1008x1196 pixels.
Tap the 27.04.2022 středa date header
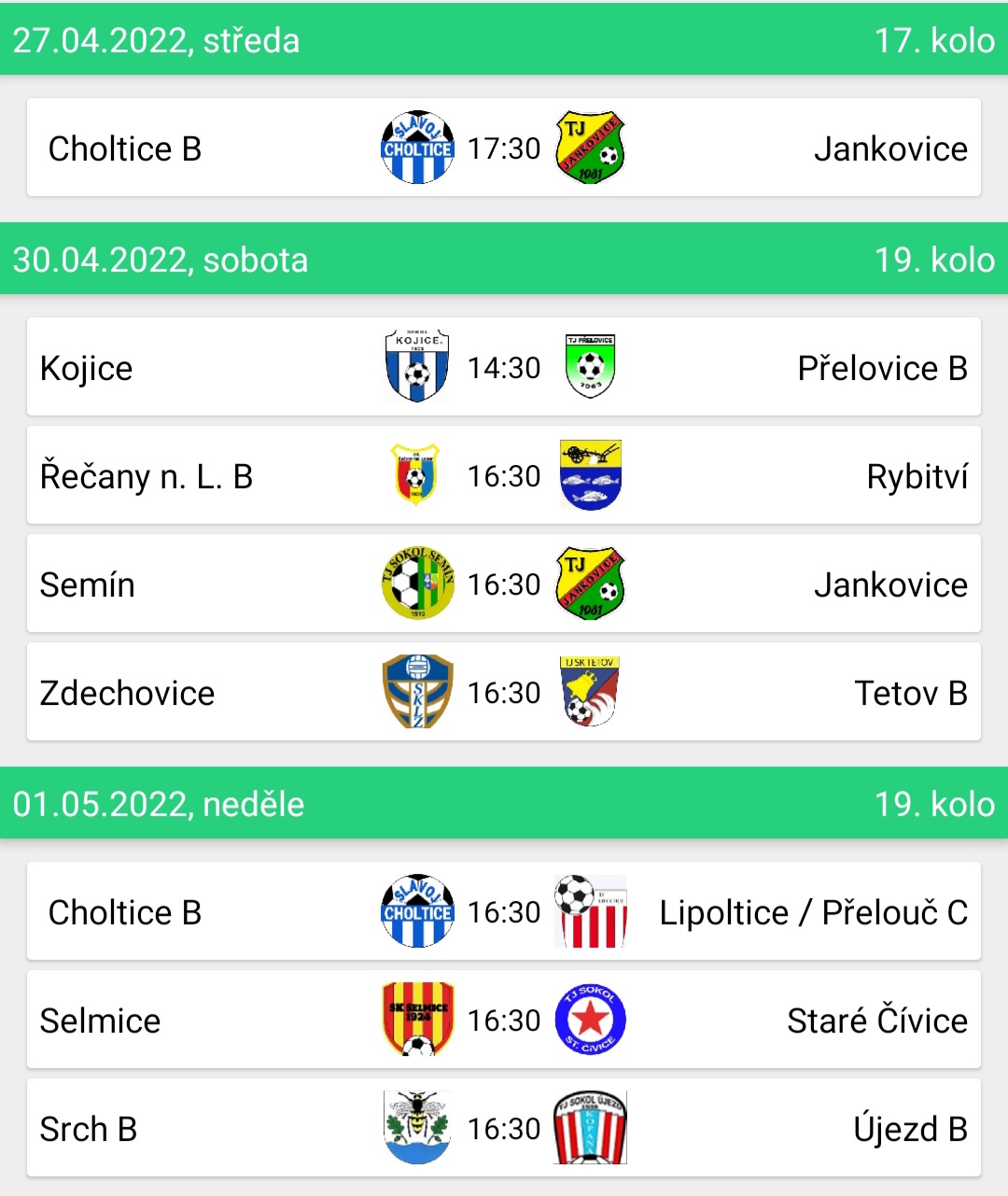coord(504,39)
